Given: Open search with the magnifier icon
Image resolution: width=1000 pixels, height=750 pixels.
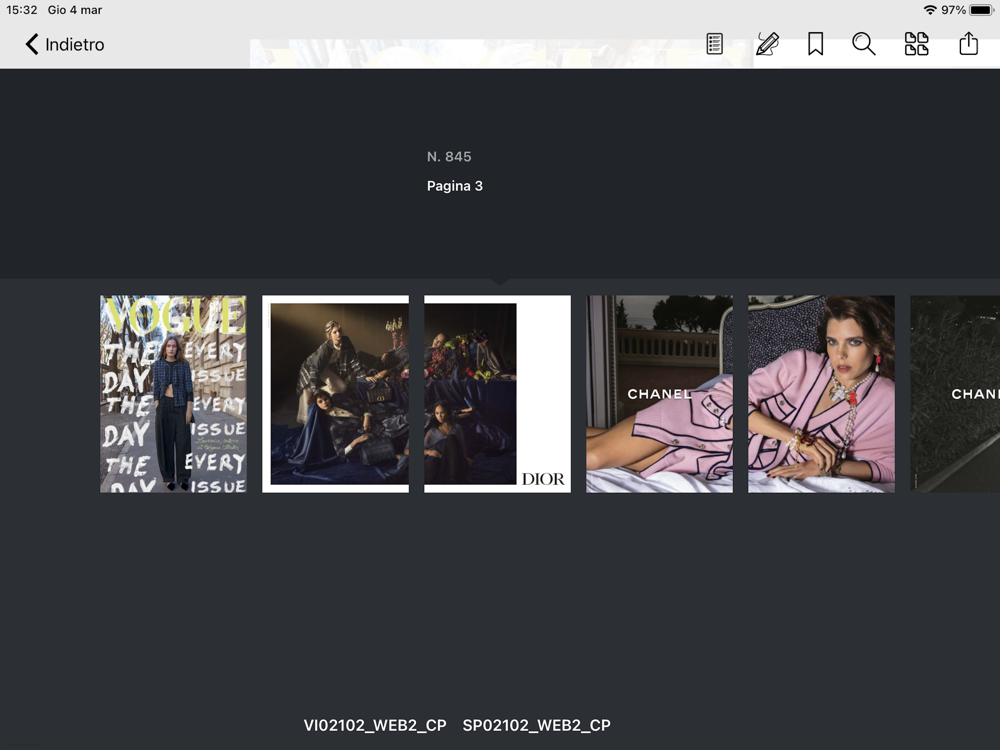Looking at the screenshot, I should click(x=864, y=44).
